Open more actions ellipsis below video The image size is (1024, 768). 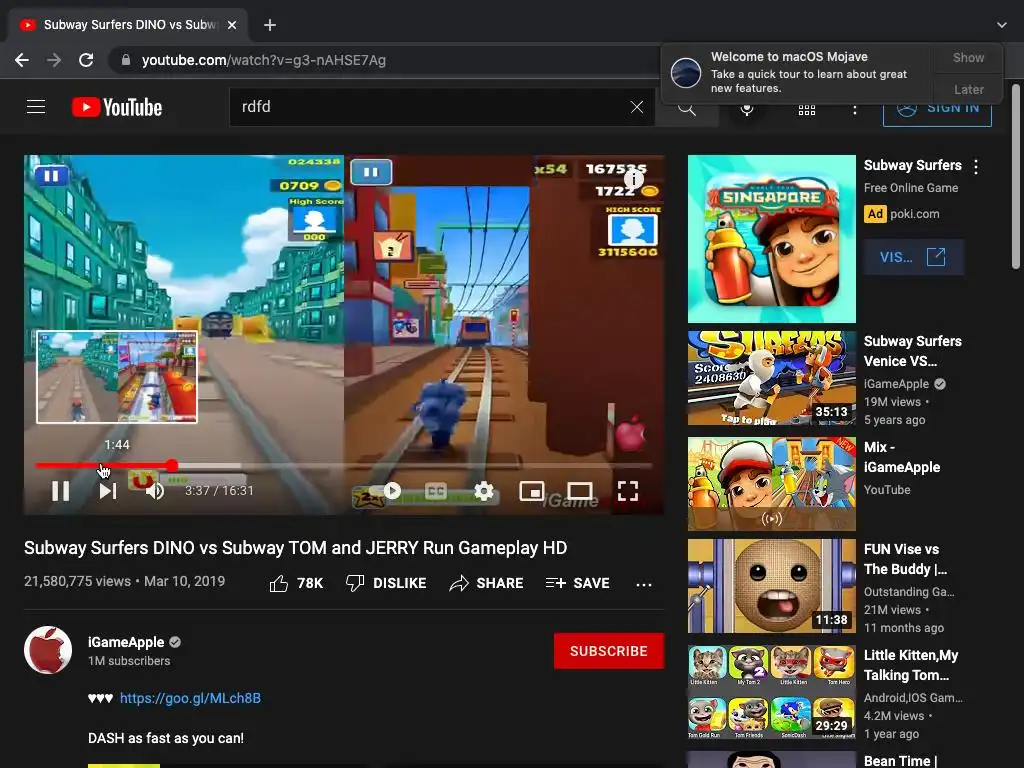(x=644, y=584)
